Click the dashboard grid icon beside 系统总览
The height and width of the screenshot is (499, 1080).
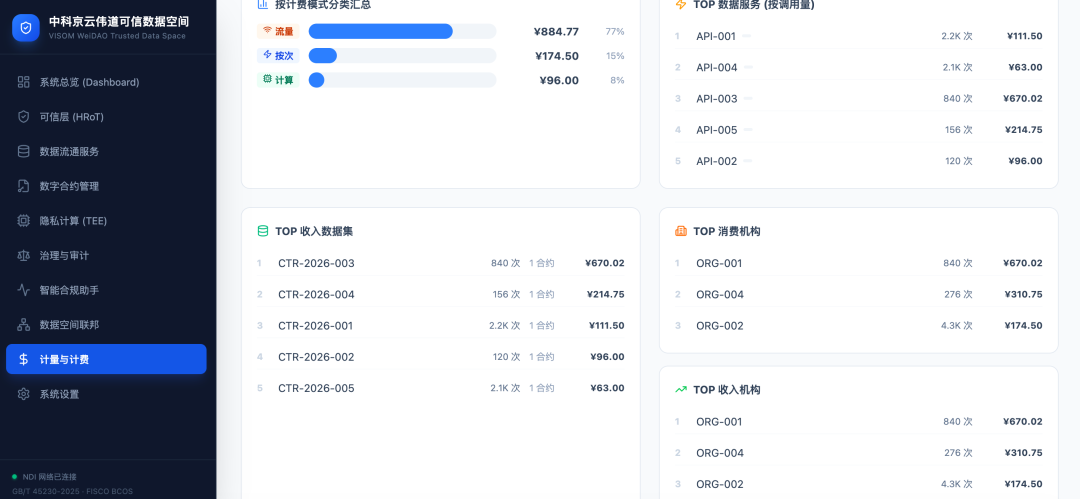23,82
